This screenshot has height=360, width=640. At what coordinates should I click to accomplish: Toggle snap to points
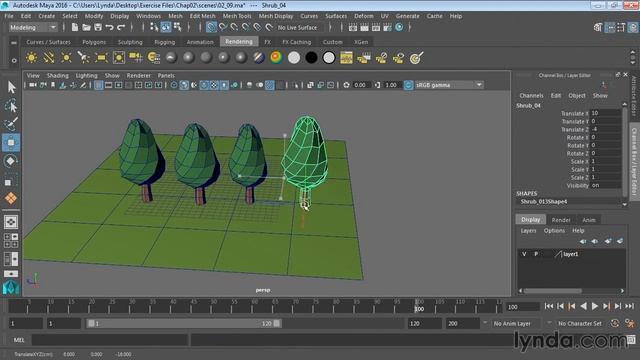pos(234,27)
